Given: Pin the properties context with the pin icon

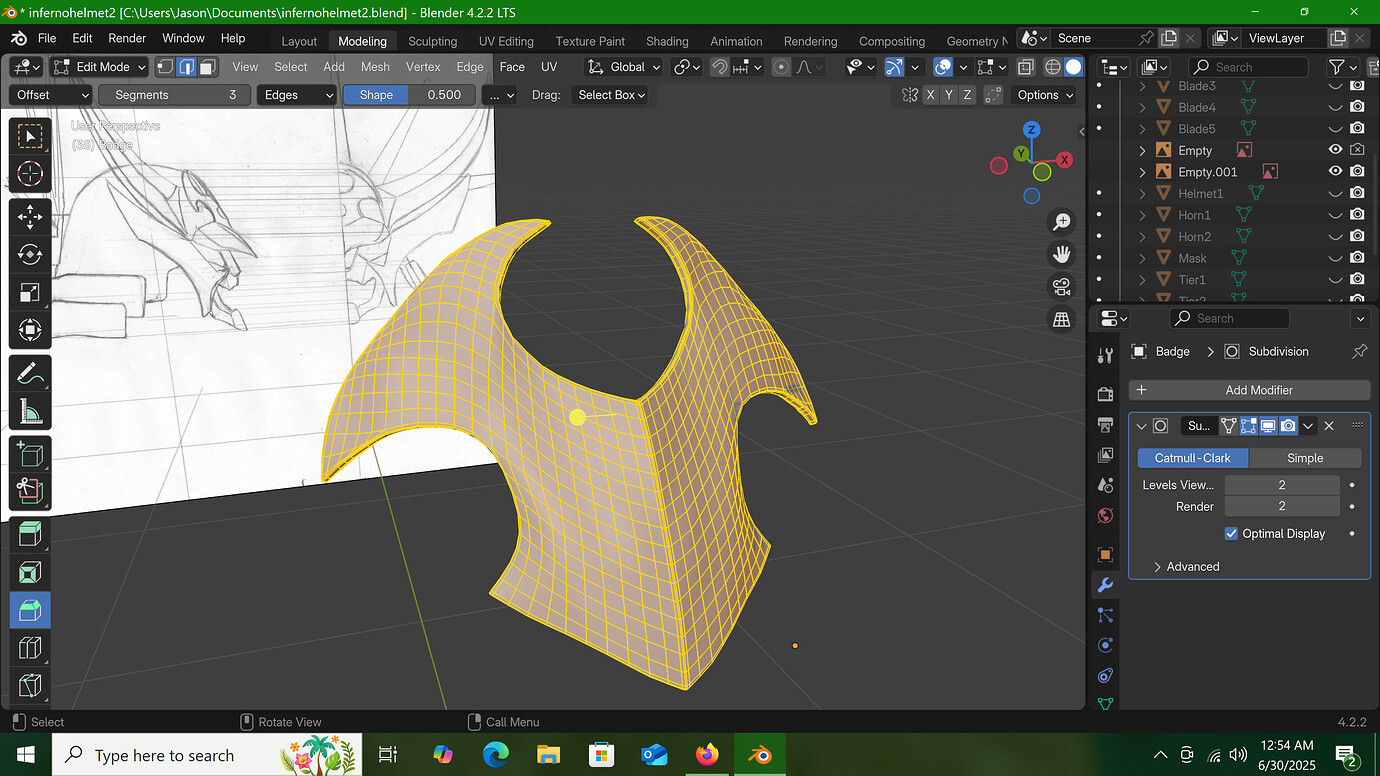Looking at the screenshot, I should tap(1359, 352).
